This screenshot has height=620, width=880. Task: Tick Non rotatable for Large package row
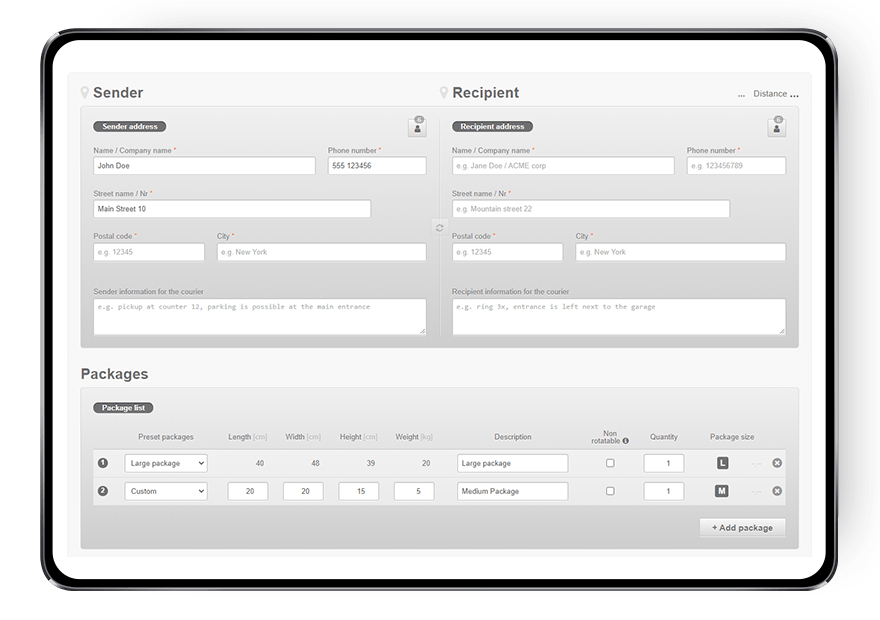610,463
